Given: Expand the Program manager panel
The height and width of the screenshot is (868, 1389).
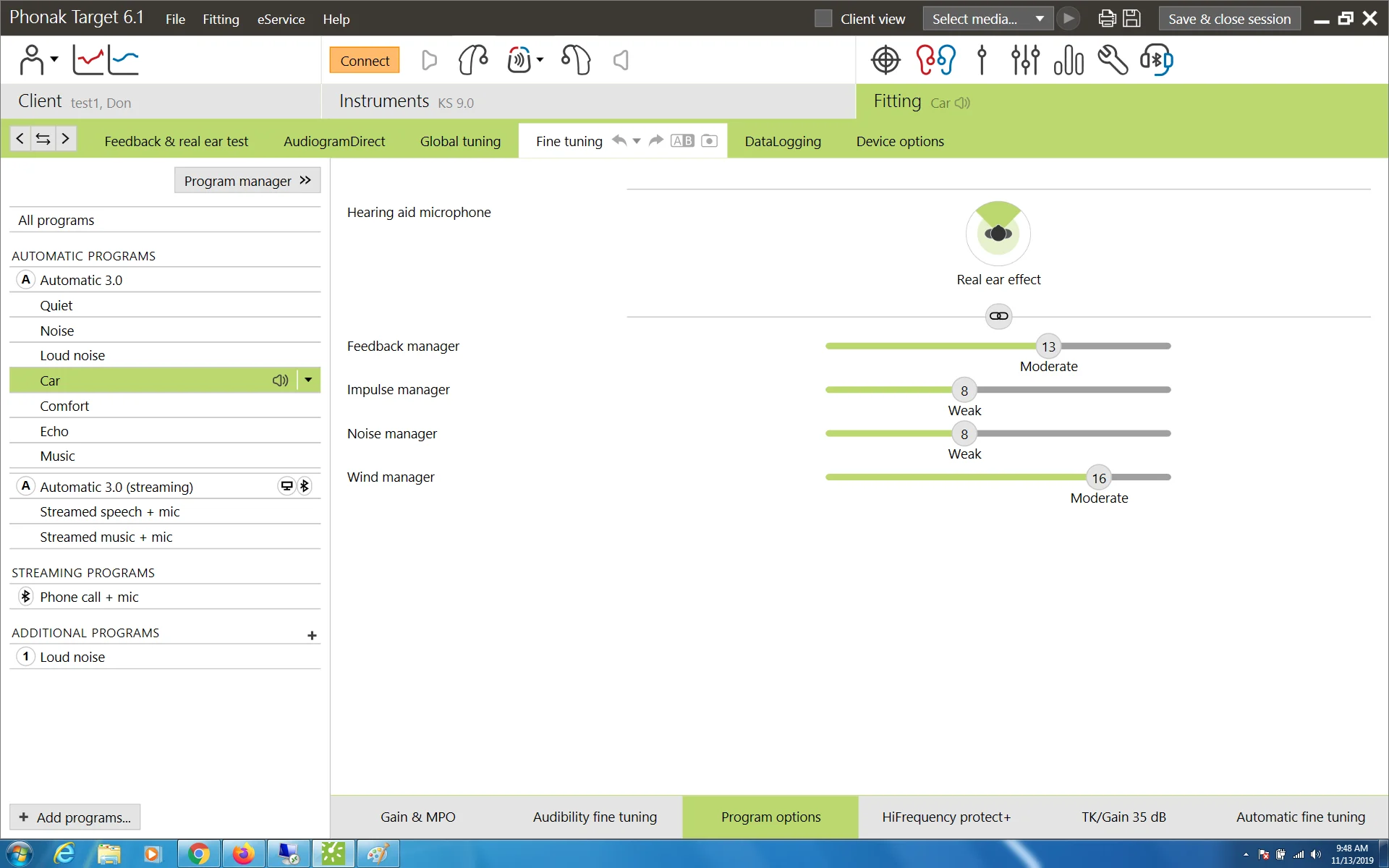Looking at the screenshot, I should pyautogui.click(x=247, y=181).
